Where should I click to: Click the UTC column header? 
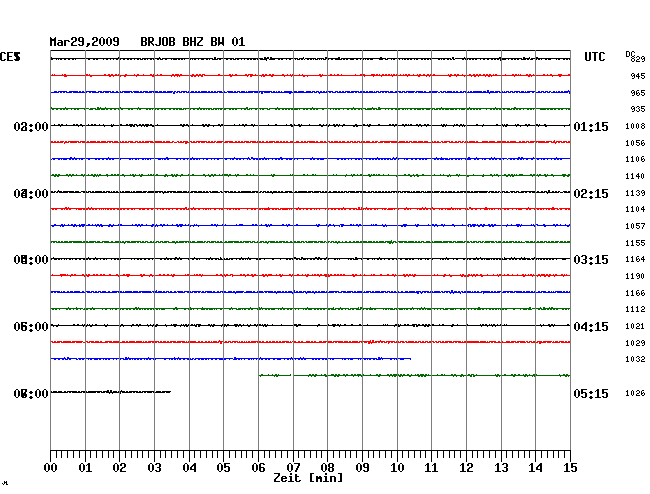pyautogui.click(x=594, y=57)
